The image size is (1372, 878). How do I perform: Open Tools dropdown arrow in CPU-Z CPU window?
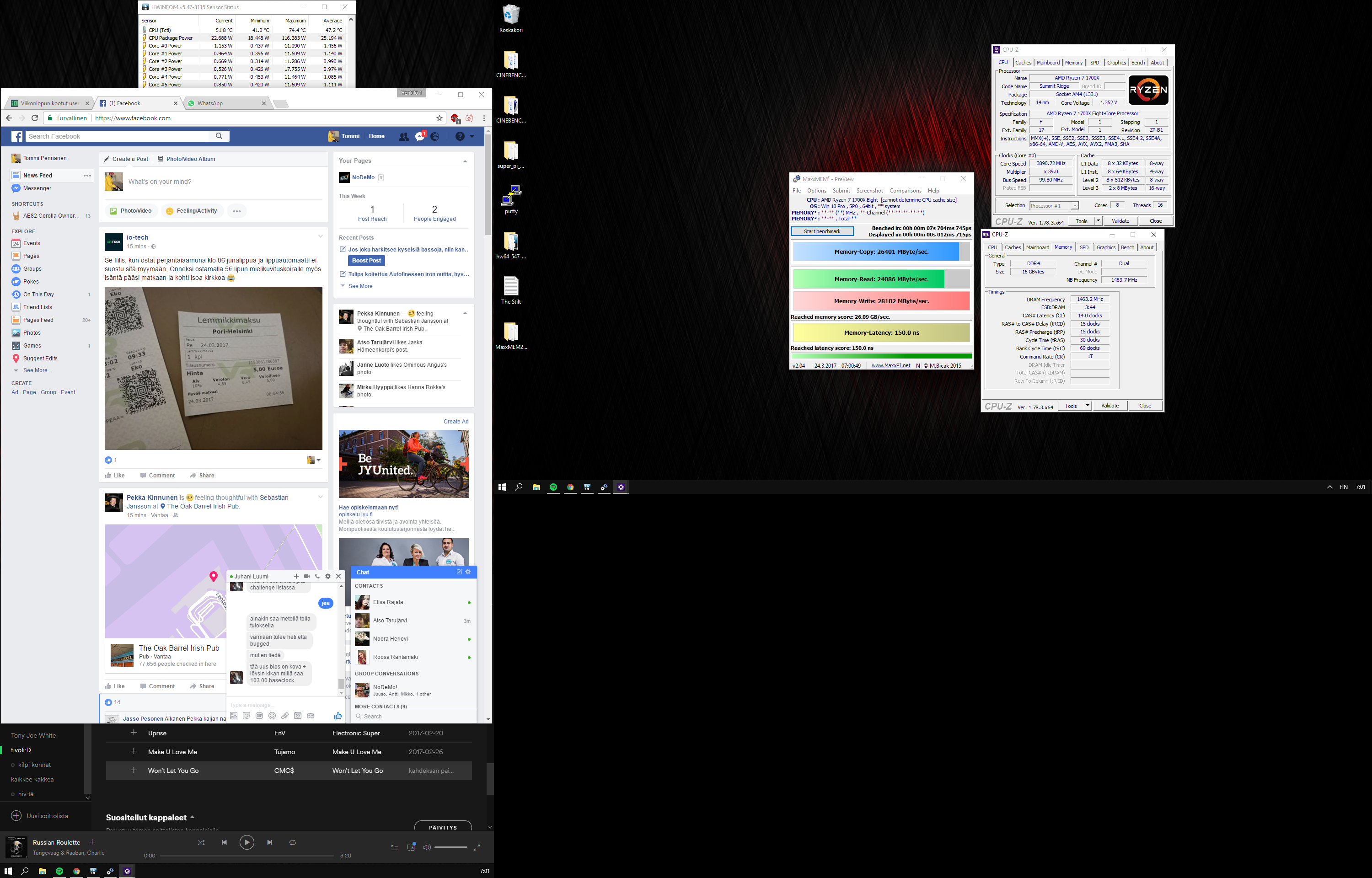click(x=1098, y=221)
